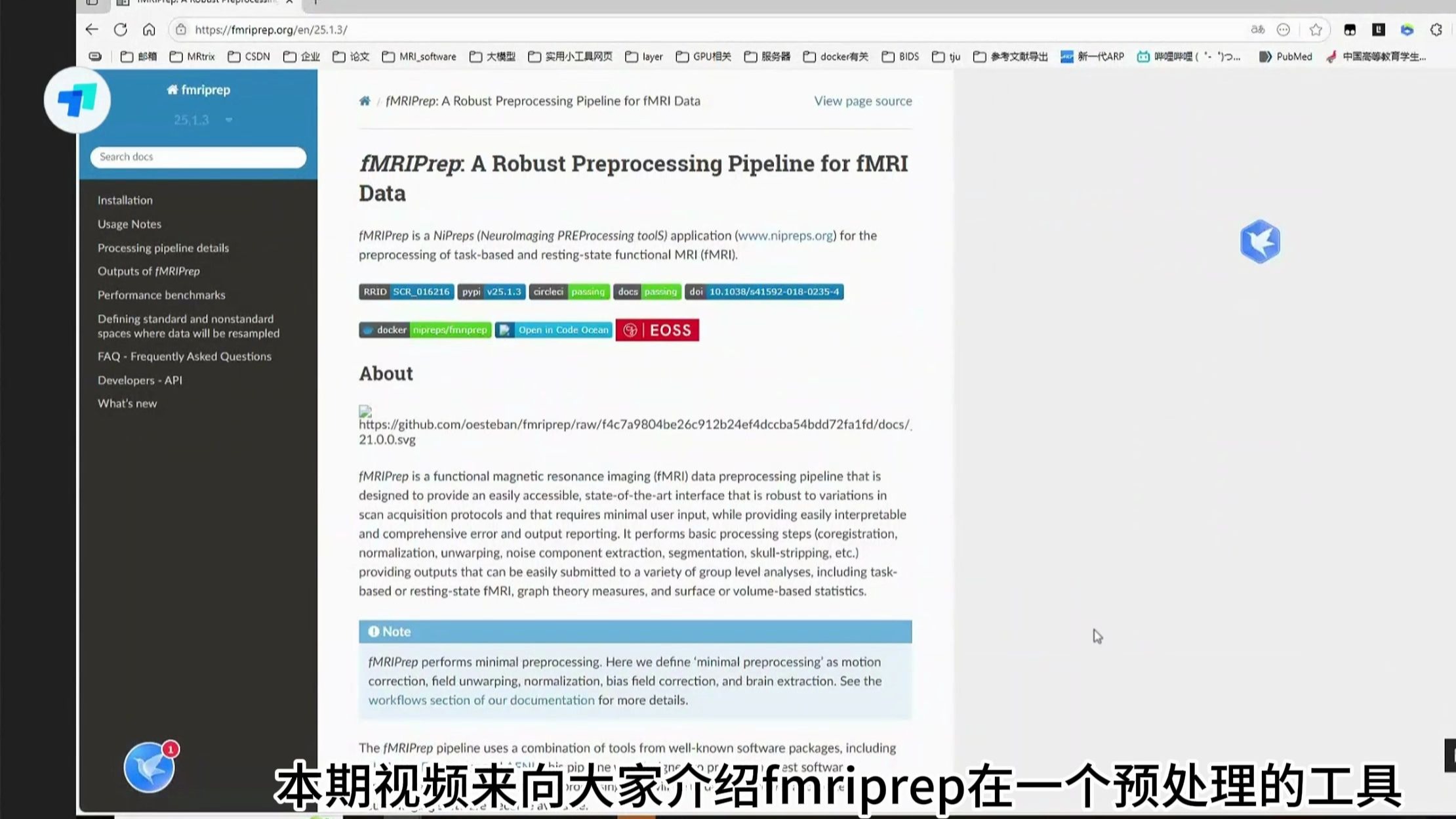Open the 邮箱 bookmarks folder
1456x819 pixels.
[x=138, y=56]
